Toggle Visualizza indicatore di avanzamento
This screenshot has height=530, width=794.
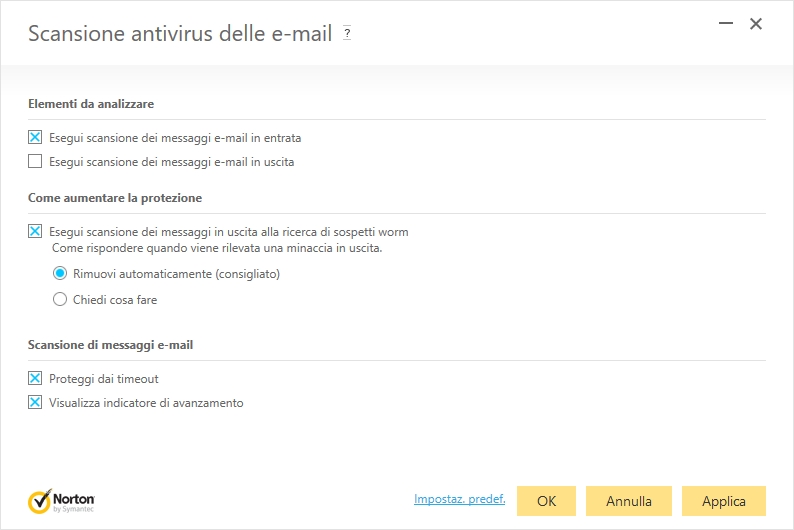(x=35, y=402)
